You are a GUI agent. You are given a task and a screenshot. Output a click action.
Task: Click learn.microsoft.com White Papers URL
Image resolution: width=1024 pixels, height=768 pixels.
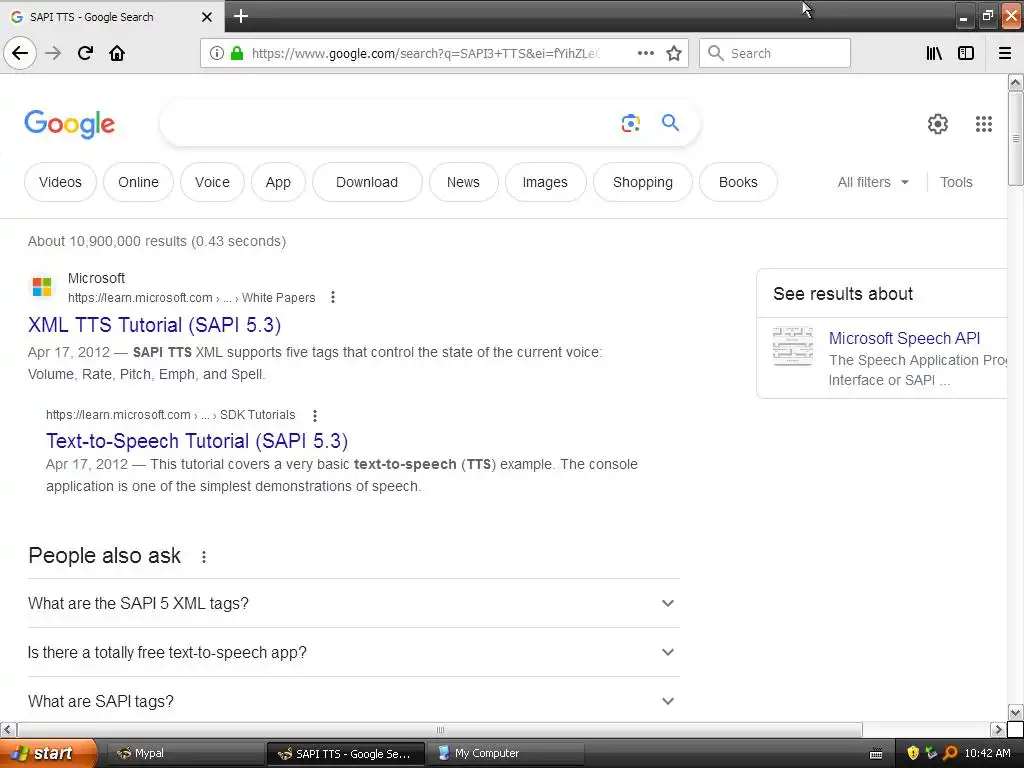pyautogui.click(x=191, y=298)
